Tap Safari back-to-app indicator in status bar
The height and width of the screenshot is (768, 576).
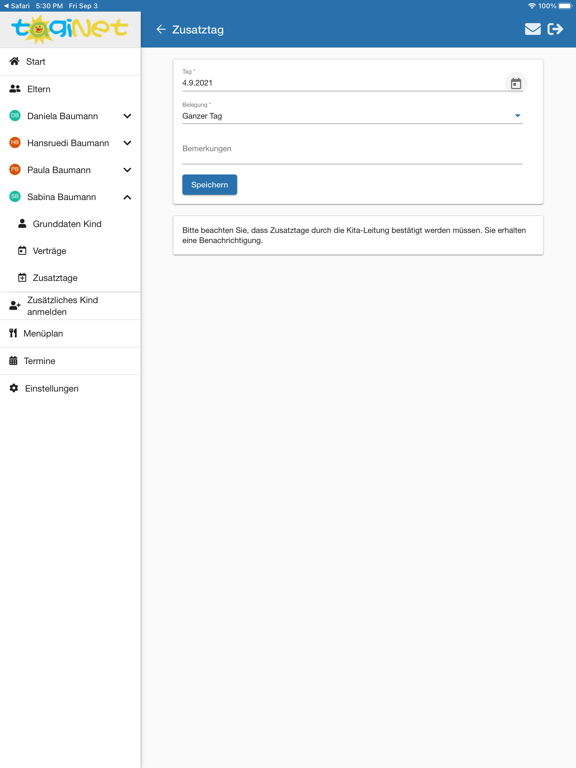(x=17, y=6)
